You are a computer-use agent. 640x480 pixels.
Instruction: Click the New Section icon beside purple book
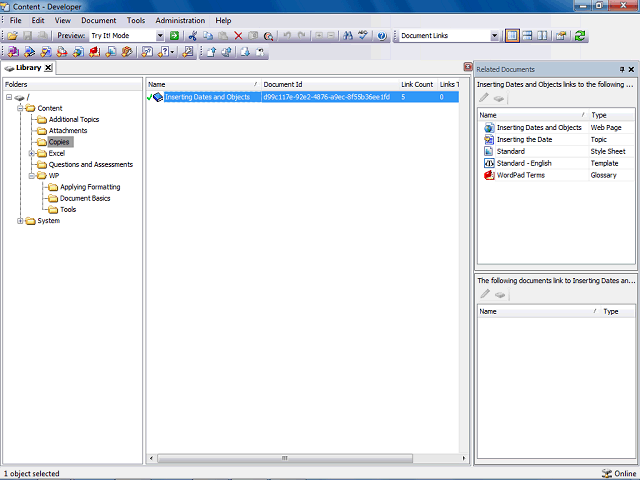tap(29, 52)
